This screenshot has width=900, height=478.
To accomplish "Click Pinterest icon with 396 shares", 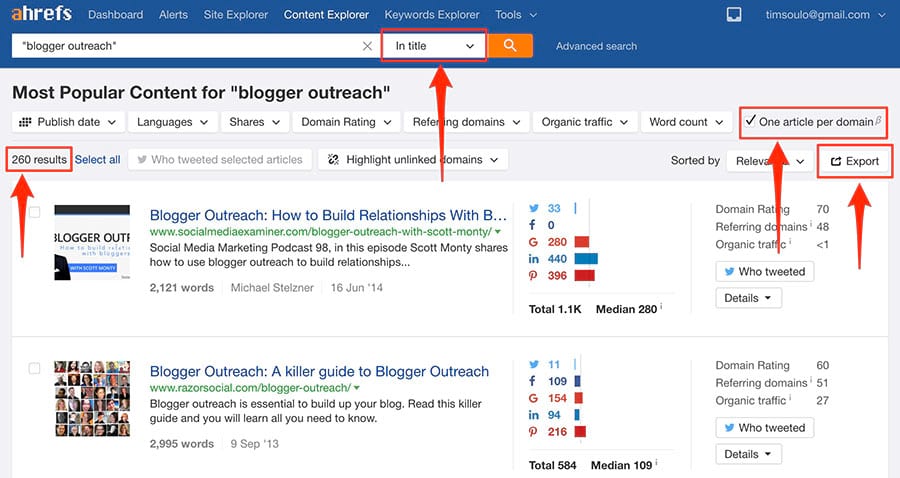I will 533,276.
